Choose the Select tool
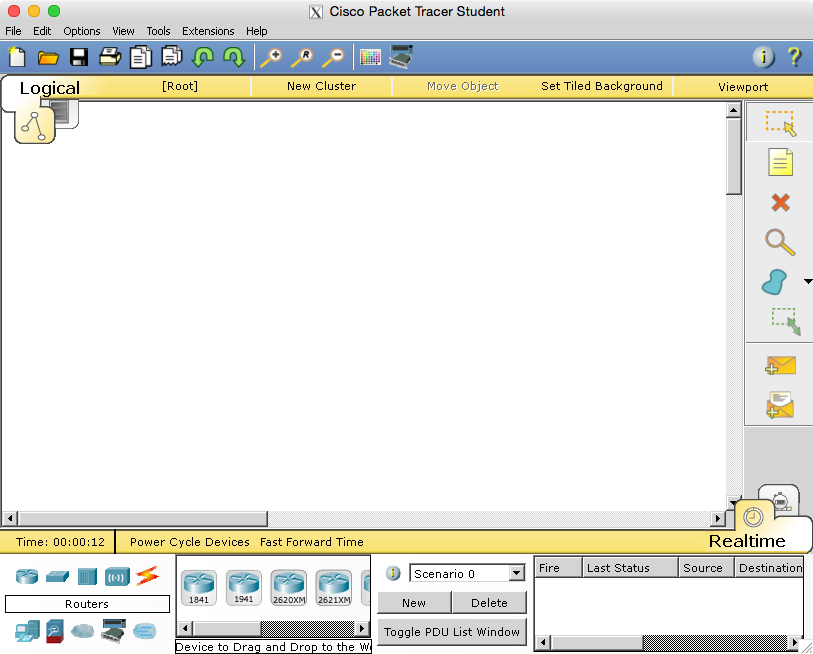The image size is (813, 654). pos(780,123)
